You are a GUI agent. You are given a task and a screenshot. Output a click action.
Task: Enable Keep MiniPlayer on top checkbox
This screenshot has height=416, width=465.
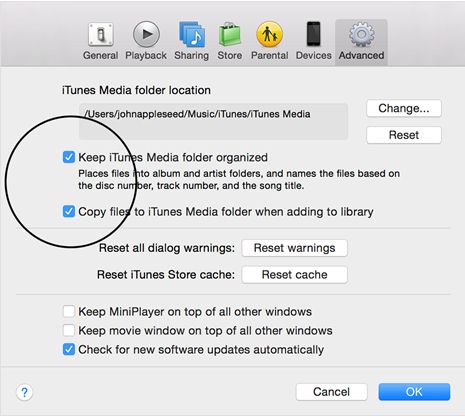point(69,311)
